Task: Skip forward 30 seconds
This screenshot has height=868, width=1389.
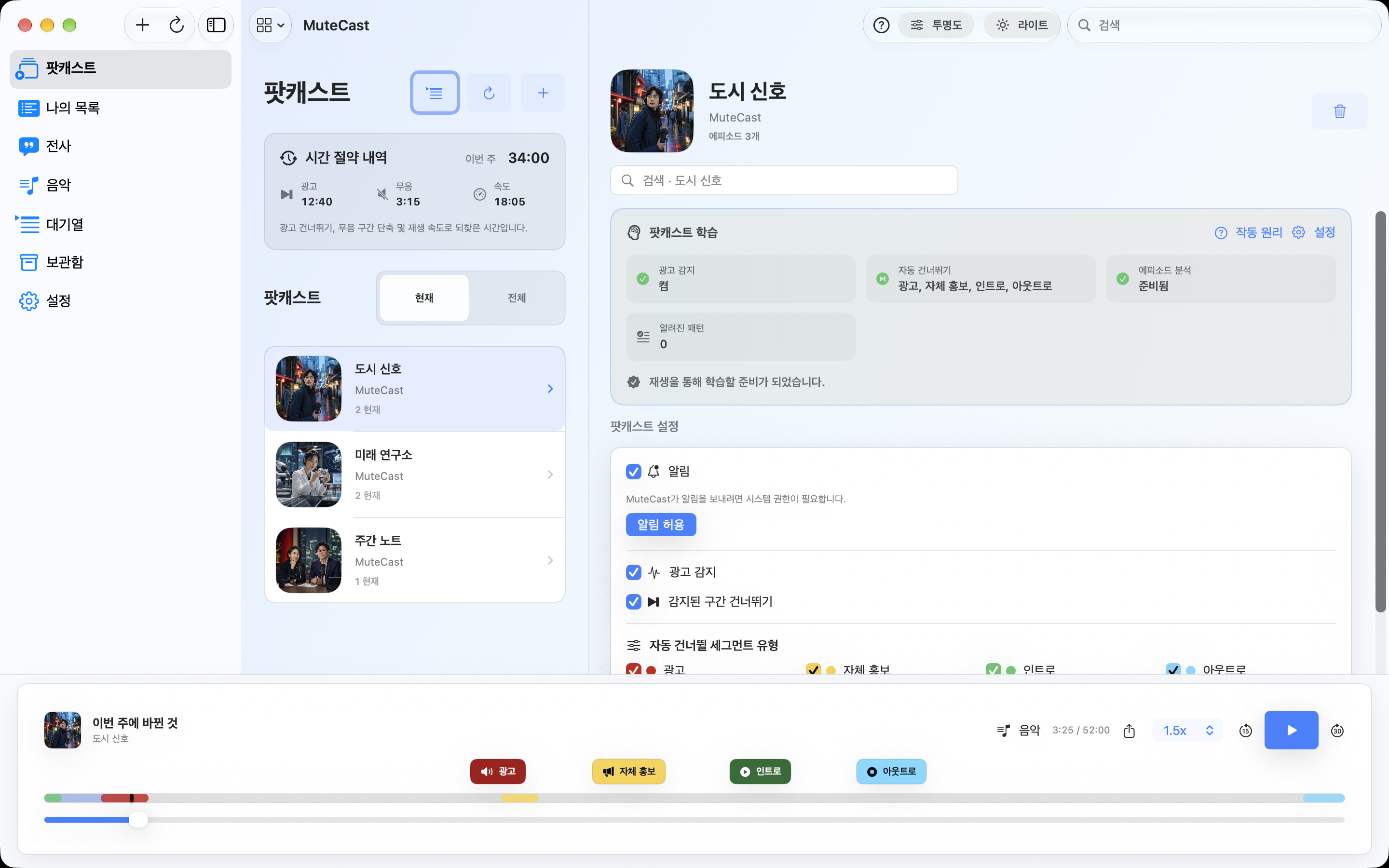Action: (x=1337, y=730)
